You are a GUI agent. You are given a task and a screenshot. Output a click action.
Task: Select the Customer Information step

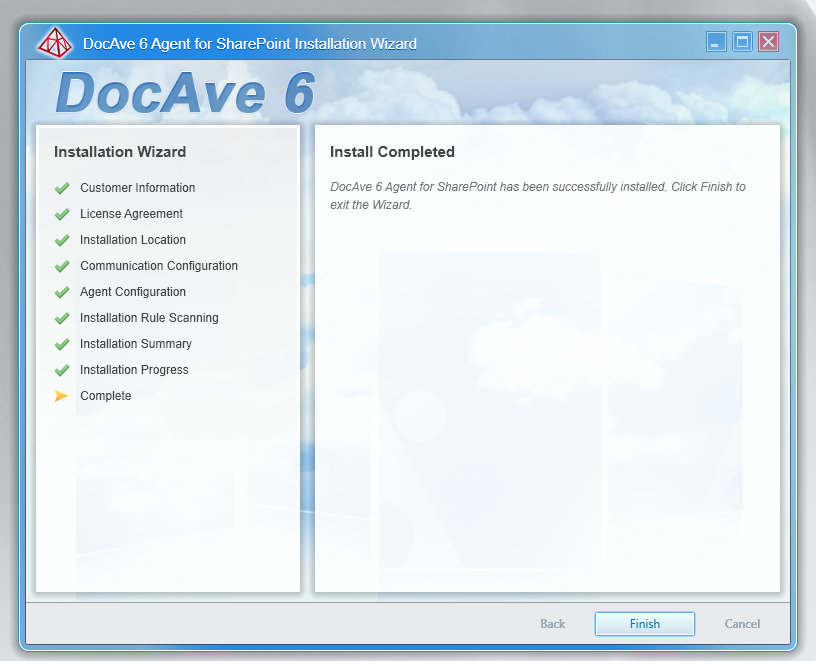click(x=137, y=188)
